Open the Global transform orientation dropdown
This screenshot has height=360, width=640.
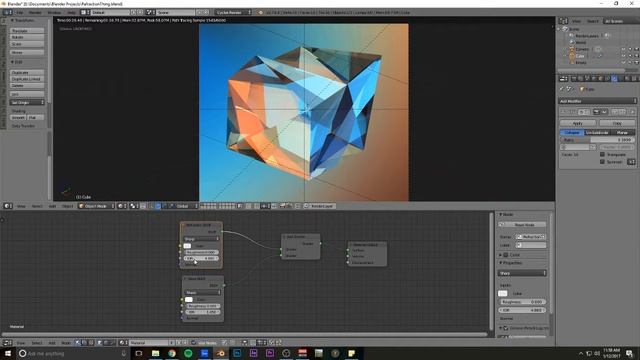(186, 206)
